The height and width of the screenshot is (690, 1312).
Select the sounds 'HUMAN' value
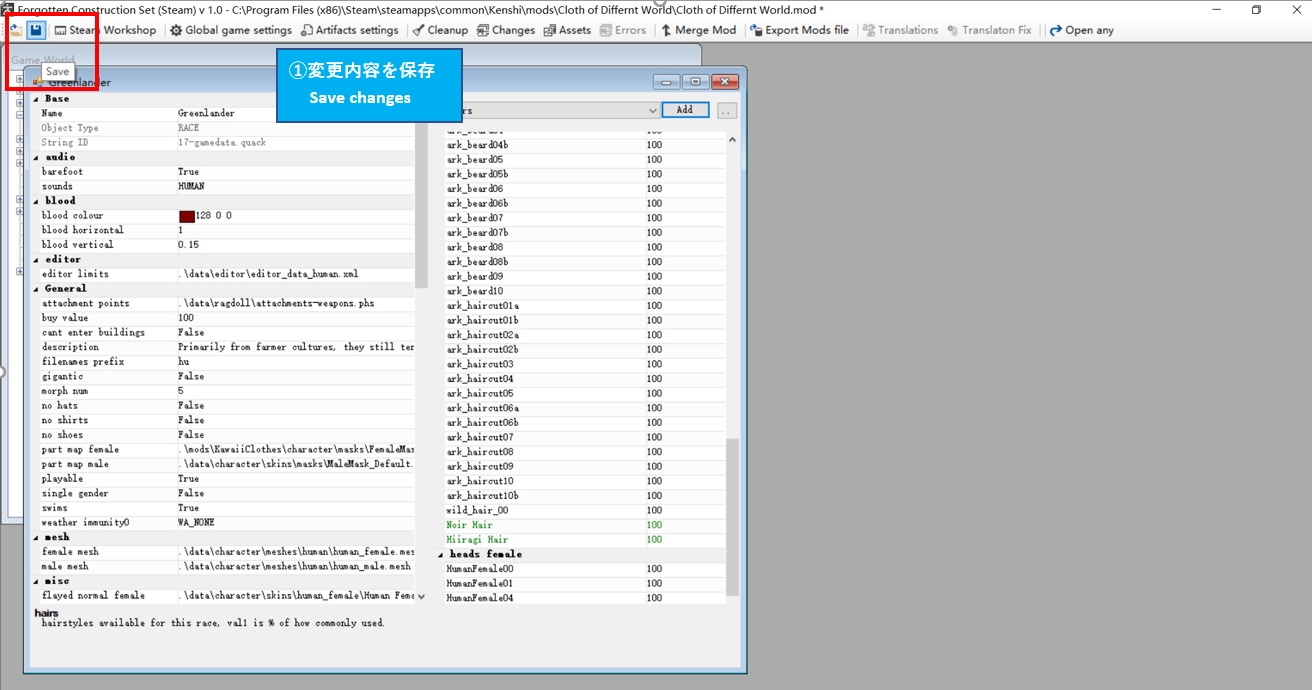pos(191,186)
